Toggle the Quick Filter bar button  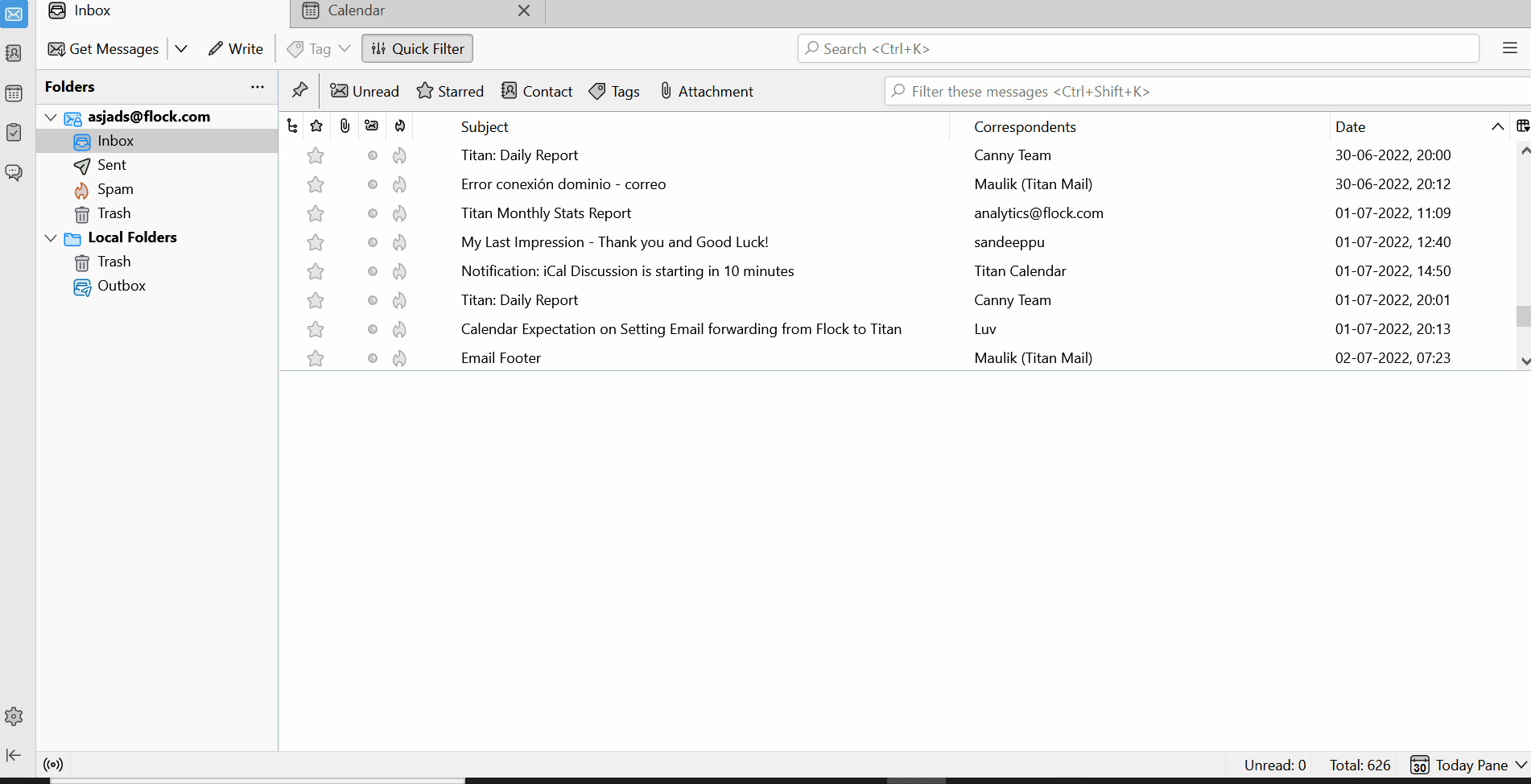(417, 48)
